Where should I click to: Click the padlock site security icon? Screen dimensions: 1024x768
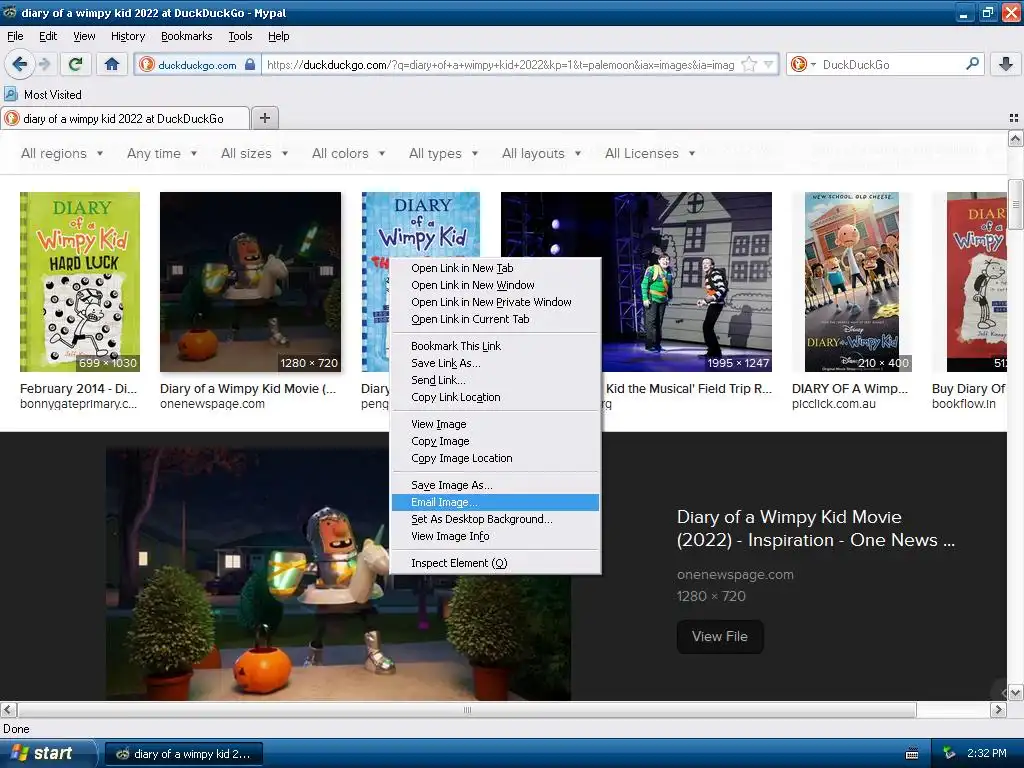[x=250, y=64]
